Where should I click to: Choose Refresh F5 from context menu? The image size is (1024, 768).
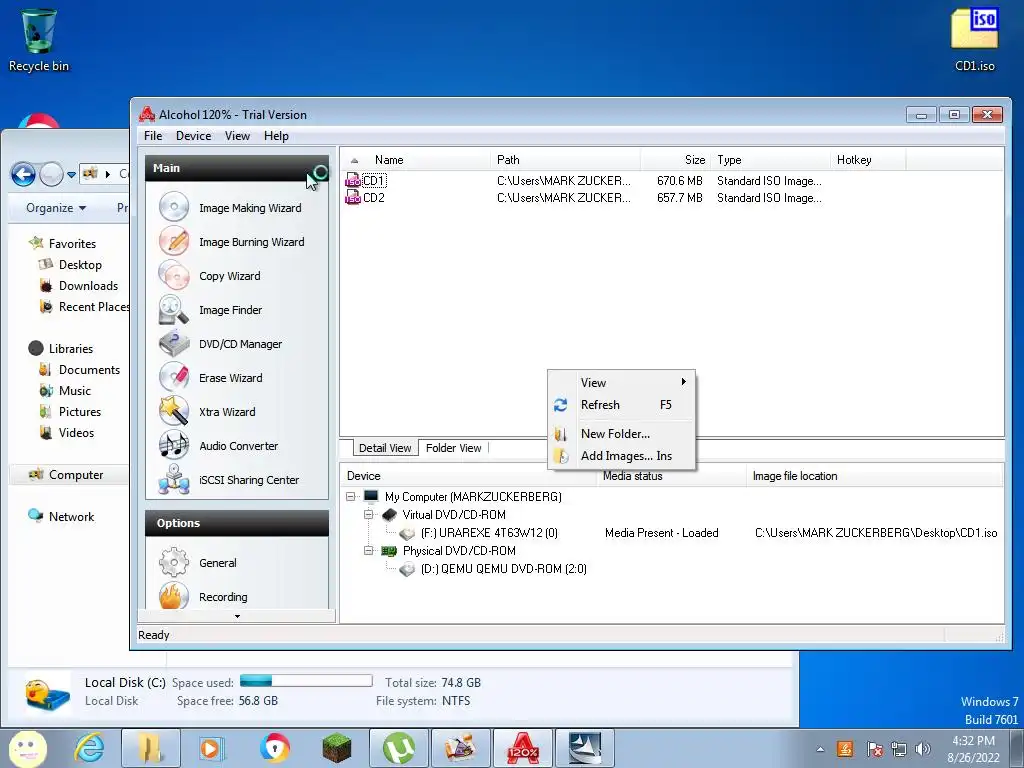(x=622, y=405)
